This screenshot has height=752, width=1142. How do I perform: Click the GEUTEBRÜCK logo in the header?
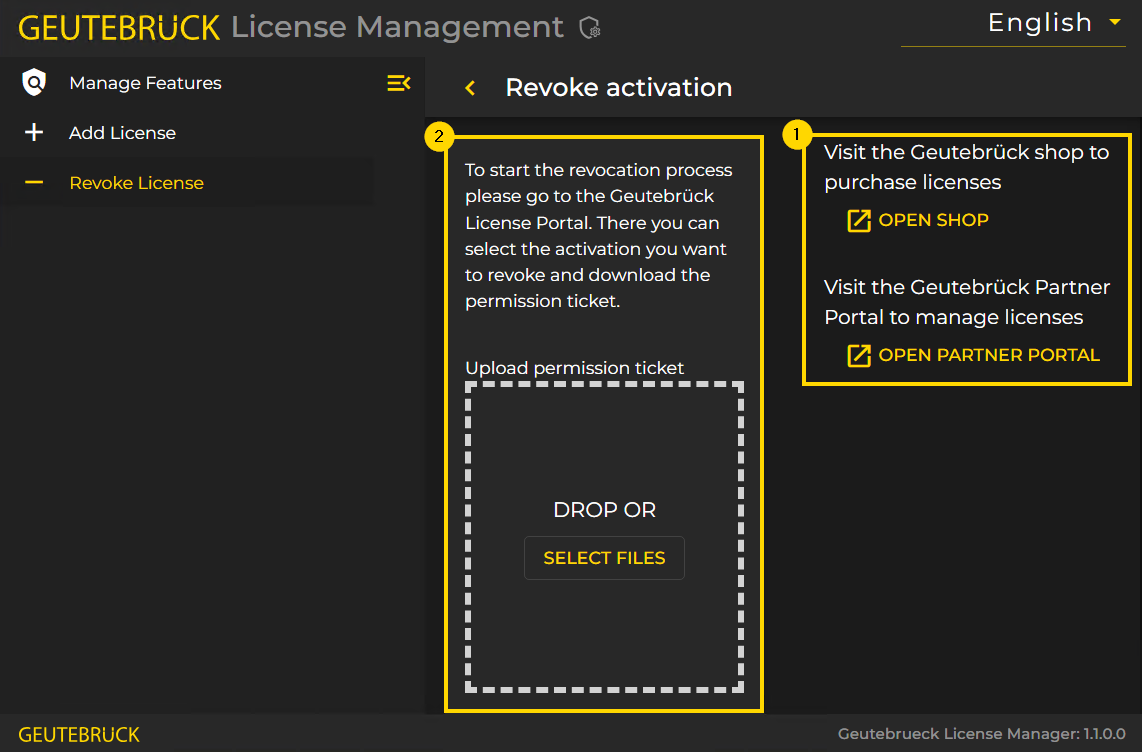(x=119, y=28)
